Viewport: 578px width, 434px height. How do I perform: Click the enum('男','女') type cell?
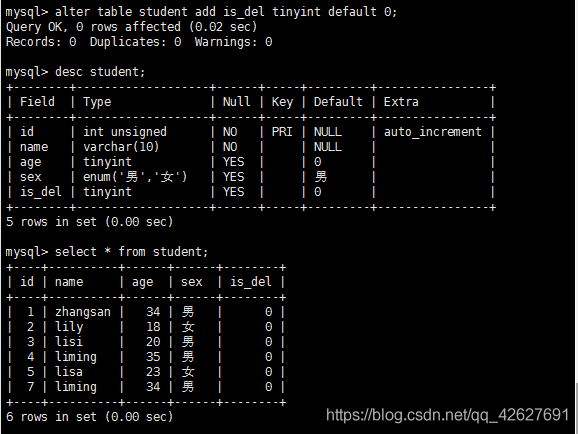tap(135, 177)
